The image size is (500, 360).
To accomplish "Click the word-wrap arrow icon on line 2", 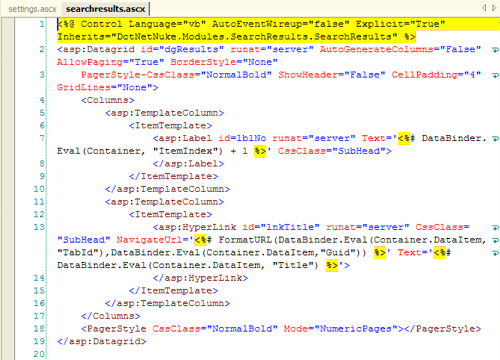I will 495,50.
